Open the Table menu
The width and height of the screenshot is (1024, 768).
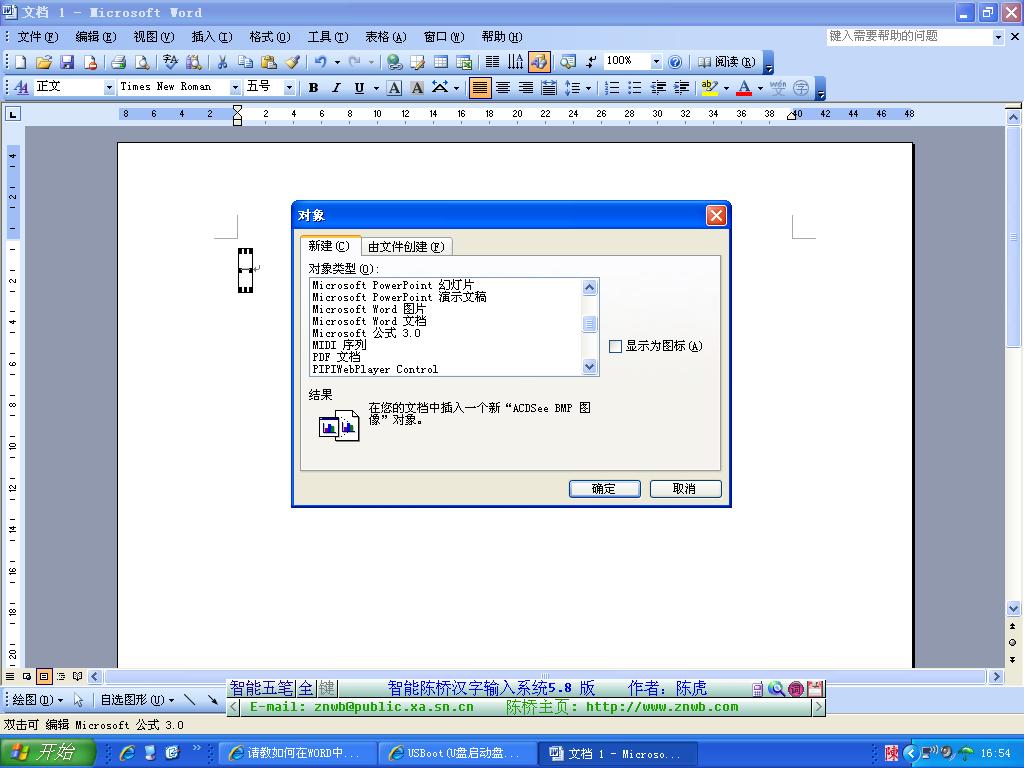pyautogui.click(x=385, y=37)
